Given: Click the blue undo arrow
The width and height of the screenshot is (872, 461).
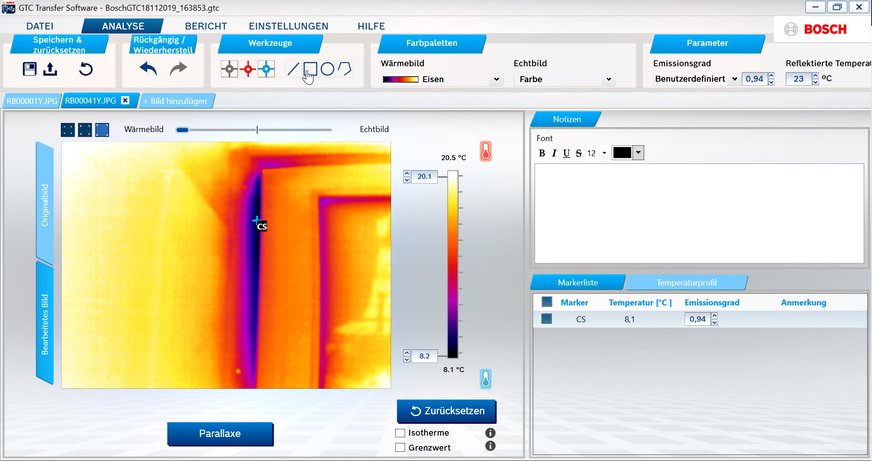Looking at the screenshot, I should [x=148, y=69].
